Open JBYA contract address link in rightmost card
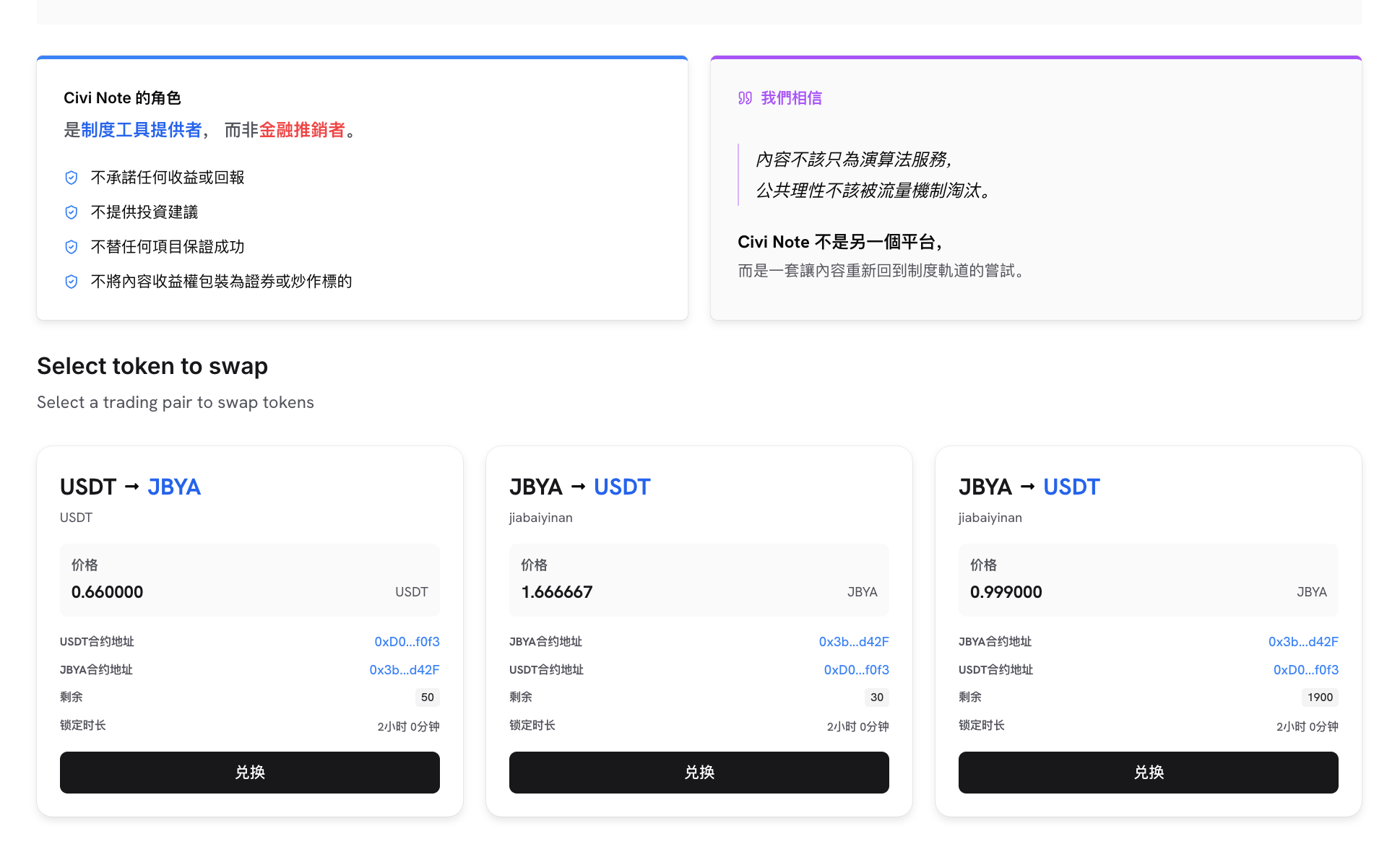Image resolution: width=1400 pixels, height=852 pixels. 1302,642
